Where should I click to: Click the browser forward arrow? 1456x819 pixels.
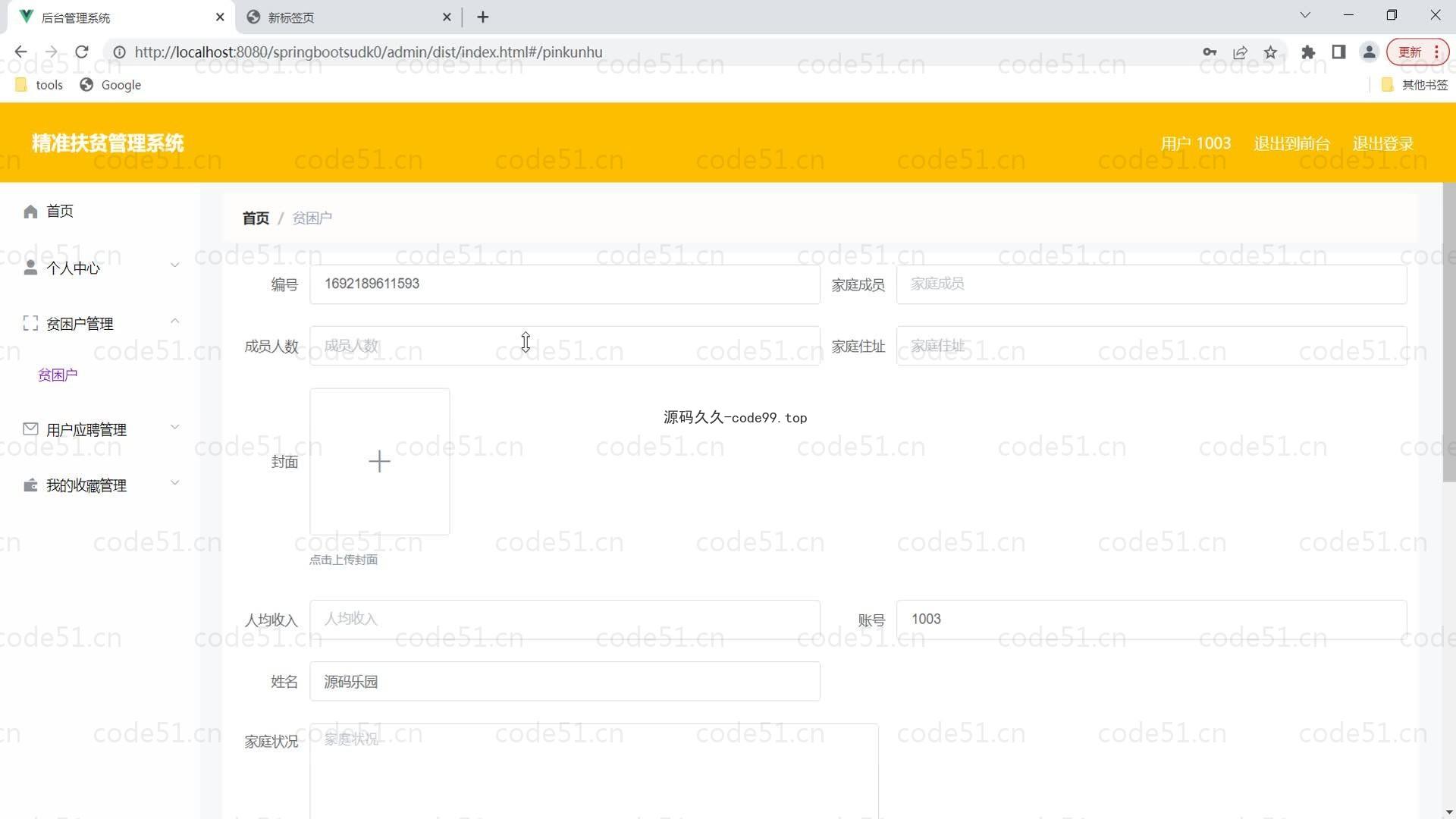[52, 52]
